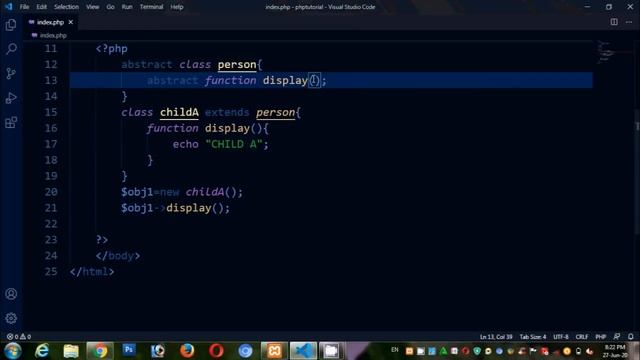Open Run and Debug view
This screenshot has height=360, width=640.
[11, 98]
